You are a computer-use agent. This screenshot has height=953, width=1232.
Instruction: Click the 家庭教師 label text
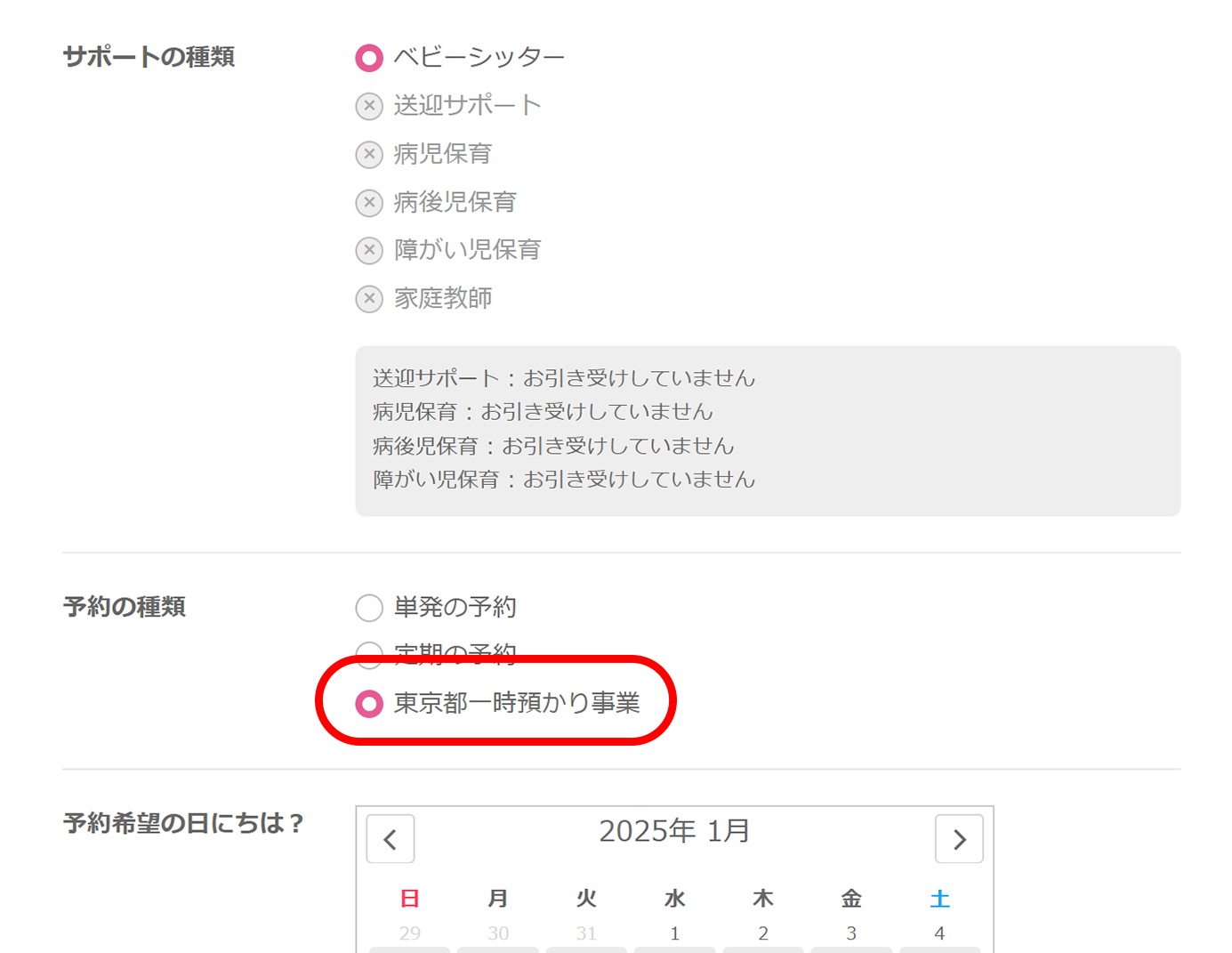point(443,299)
